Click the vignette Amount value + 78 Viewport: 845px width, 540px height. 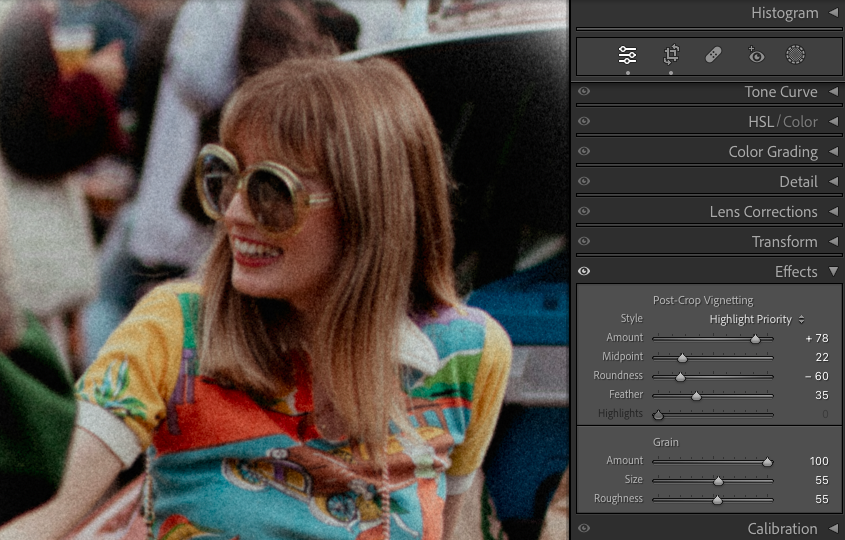point(817,338)
